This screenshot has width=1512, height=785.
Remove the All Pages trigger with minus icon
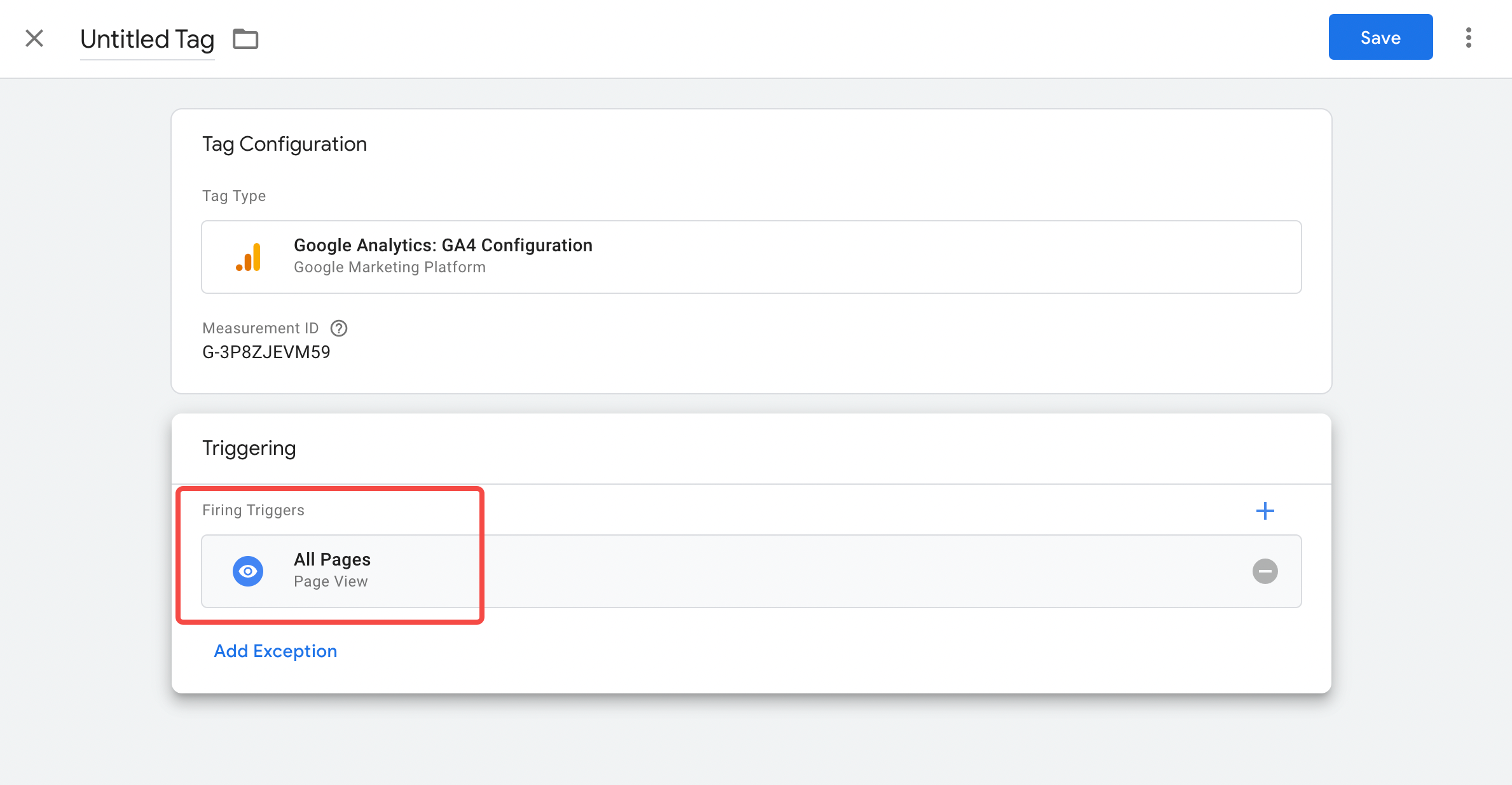[1265, 571]
